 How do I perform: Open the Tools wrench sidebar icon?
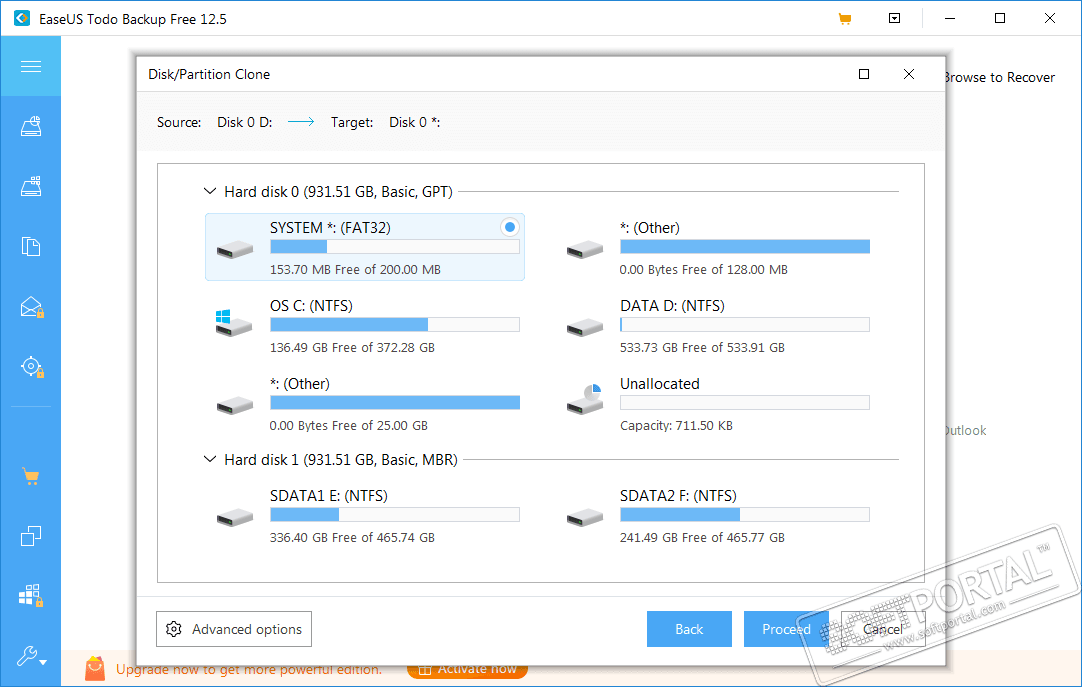pyautogui.click(x=31, y=655)
